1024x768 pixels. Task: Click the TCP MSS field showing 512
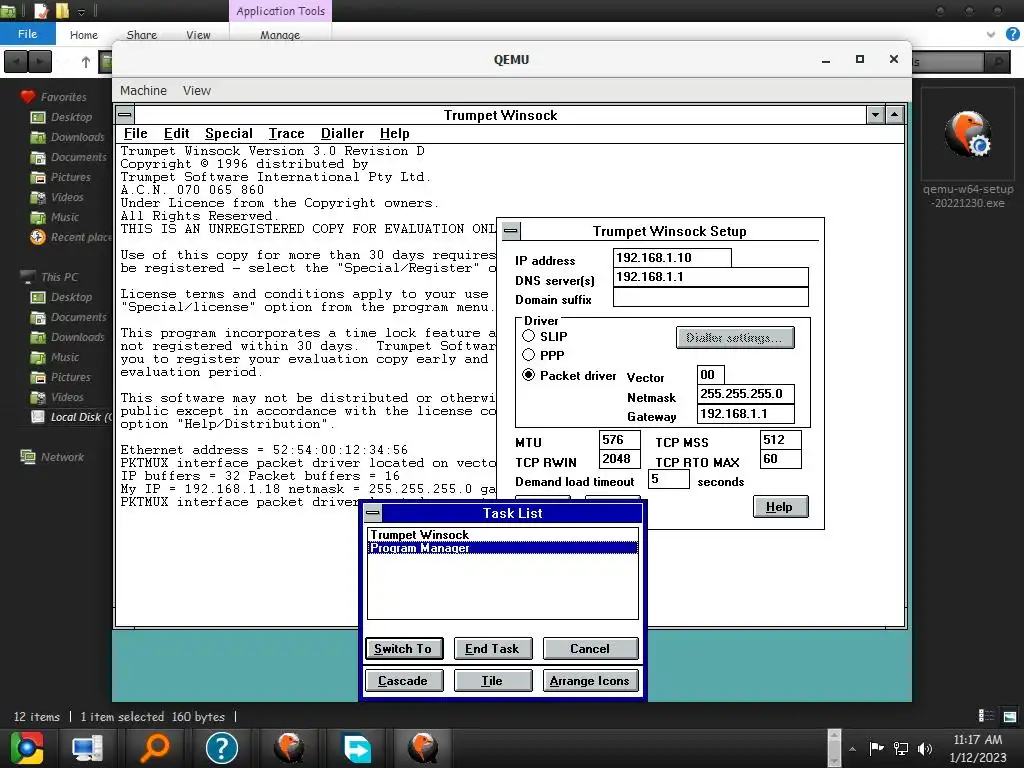(780, 440)
